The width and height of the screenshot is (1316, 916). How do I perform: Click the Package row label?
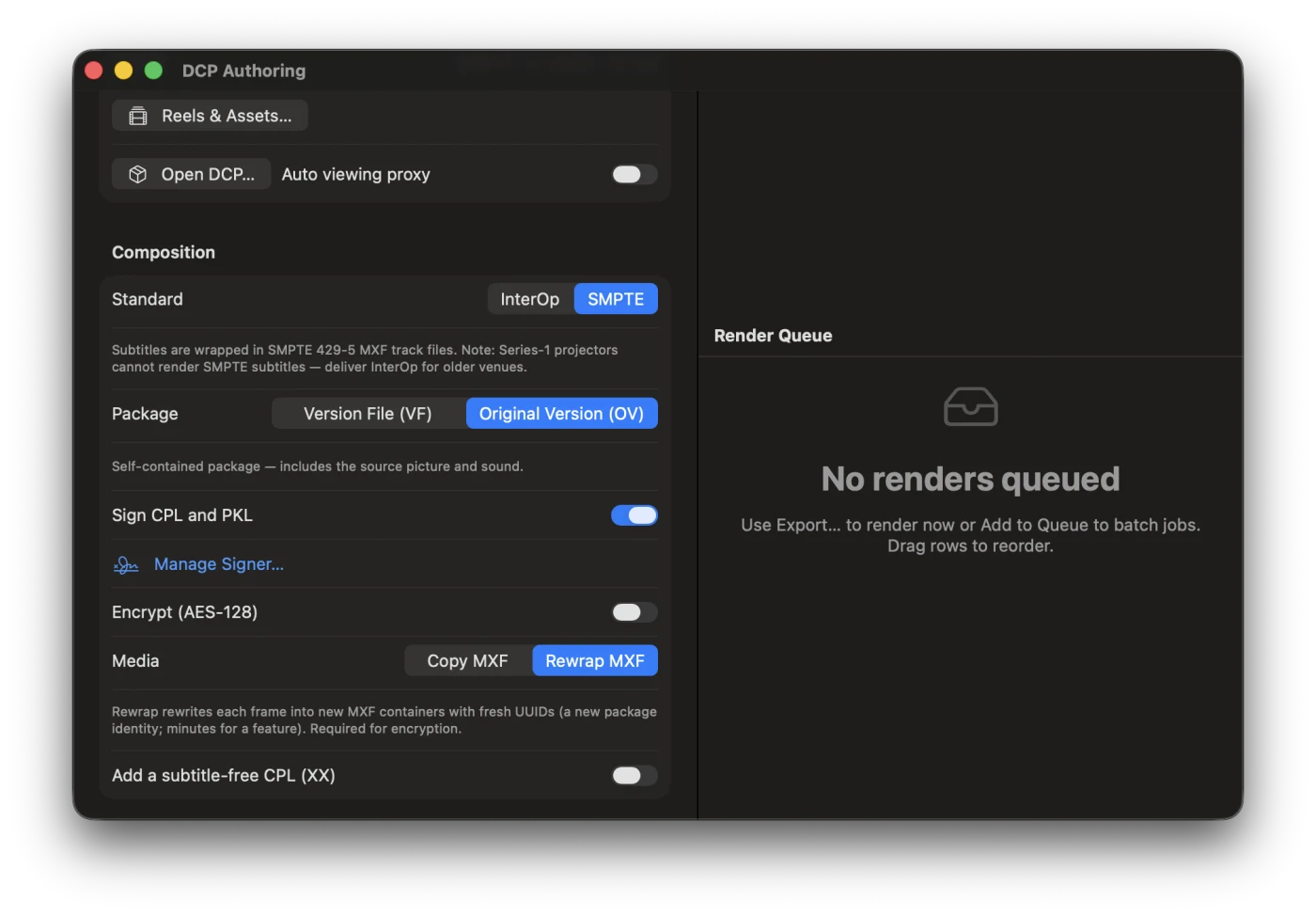click(145, 414)
